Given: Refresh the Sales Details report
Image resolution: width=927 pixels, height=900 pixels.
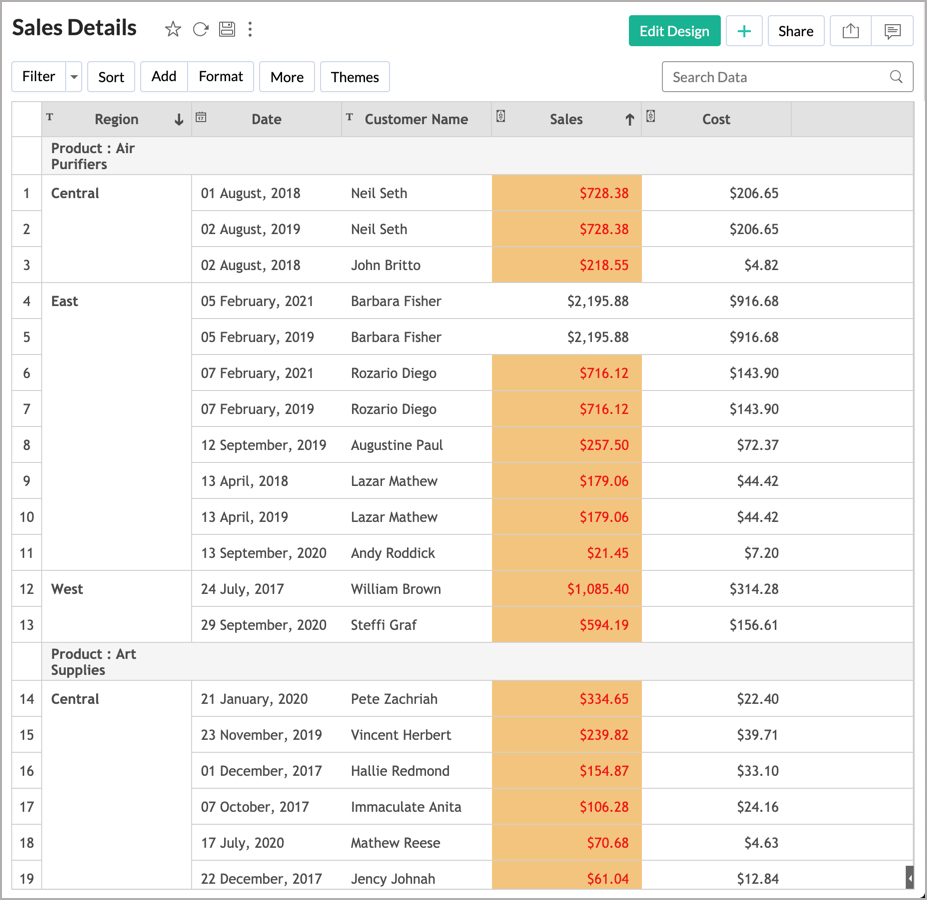Looking at the screenshot, I should point(200,28).
